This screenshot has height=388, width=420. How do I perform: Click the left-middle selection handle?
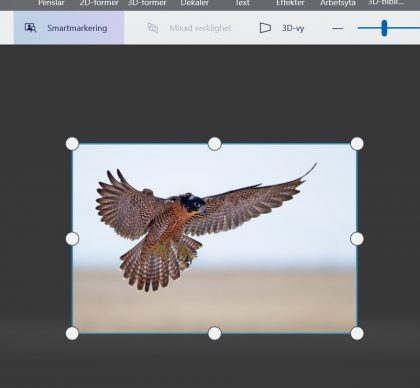pyautogui.click(x=72, y=239)
